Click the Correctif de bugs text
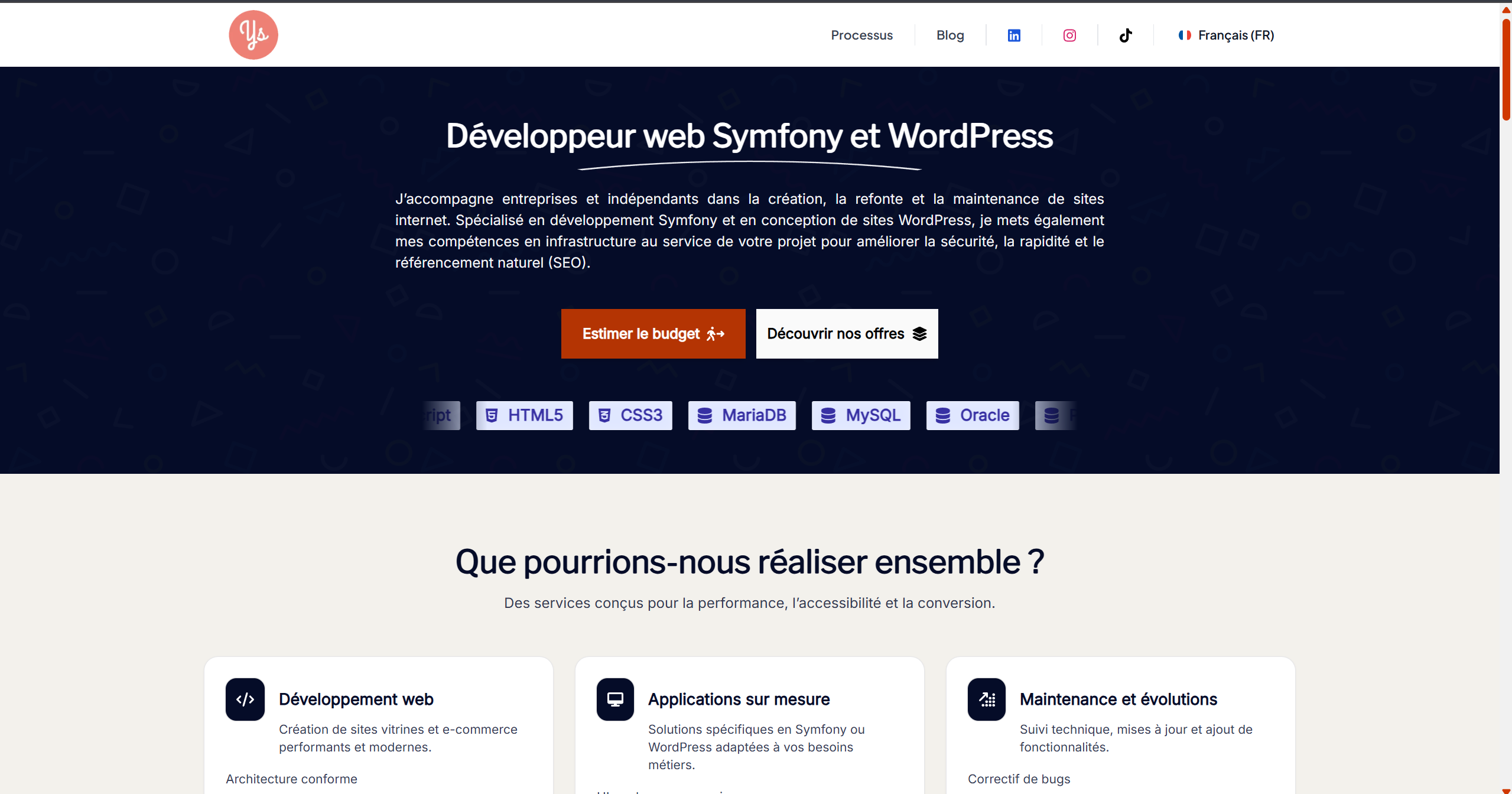Image resolution: width=1512 pixels, height=794 pixels. pyautogui.click(x=1019, y=779)
